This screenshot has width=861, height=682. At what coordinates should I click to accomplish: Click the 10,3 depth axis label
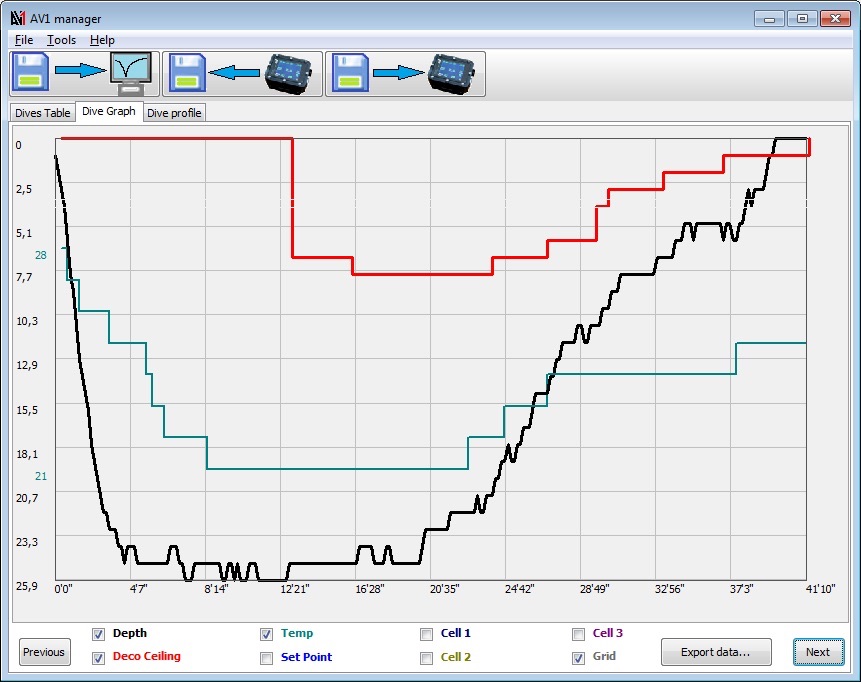pos(27,321)
